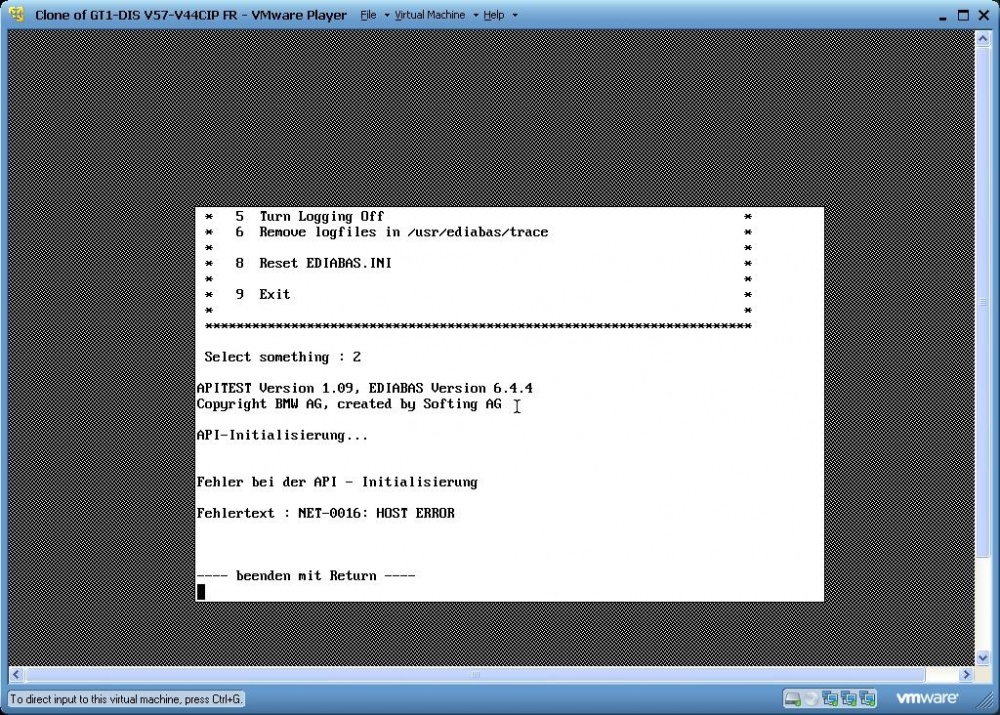Screen dimensions: 1000x715
Task: Click the dropdown arrow next to Virtual Machine
Action: pos(476,15)
